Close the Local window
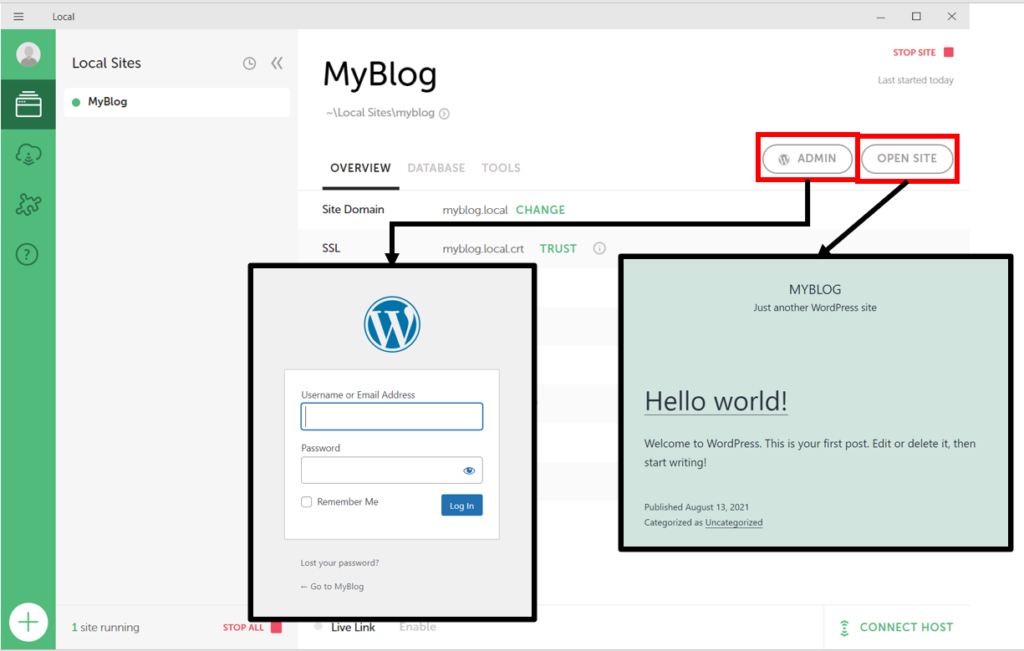The width and height of the screenshot is (1024, 651). [952, 16]
